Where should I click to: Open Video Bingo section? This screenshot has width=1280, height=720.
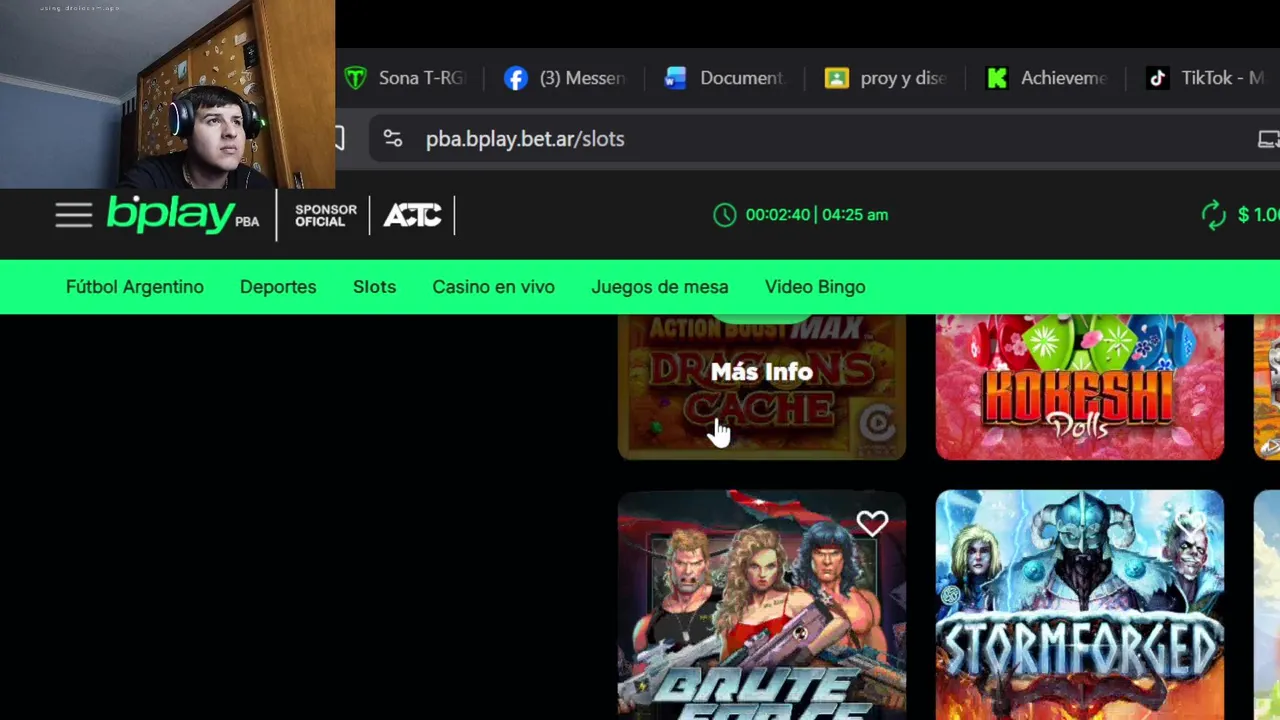[815, 287]
